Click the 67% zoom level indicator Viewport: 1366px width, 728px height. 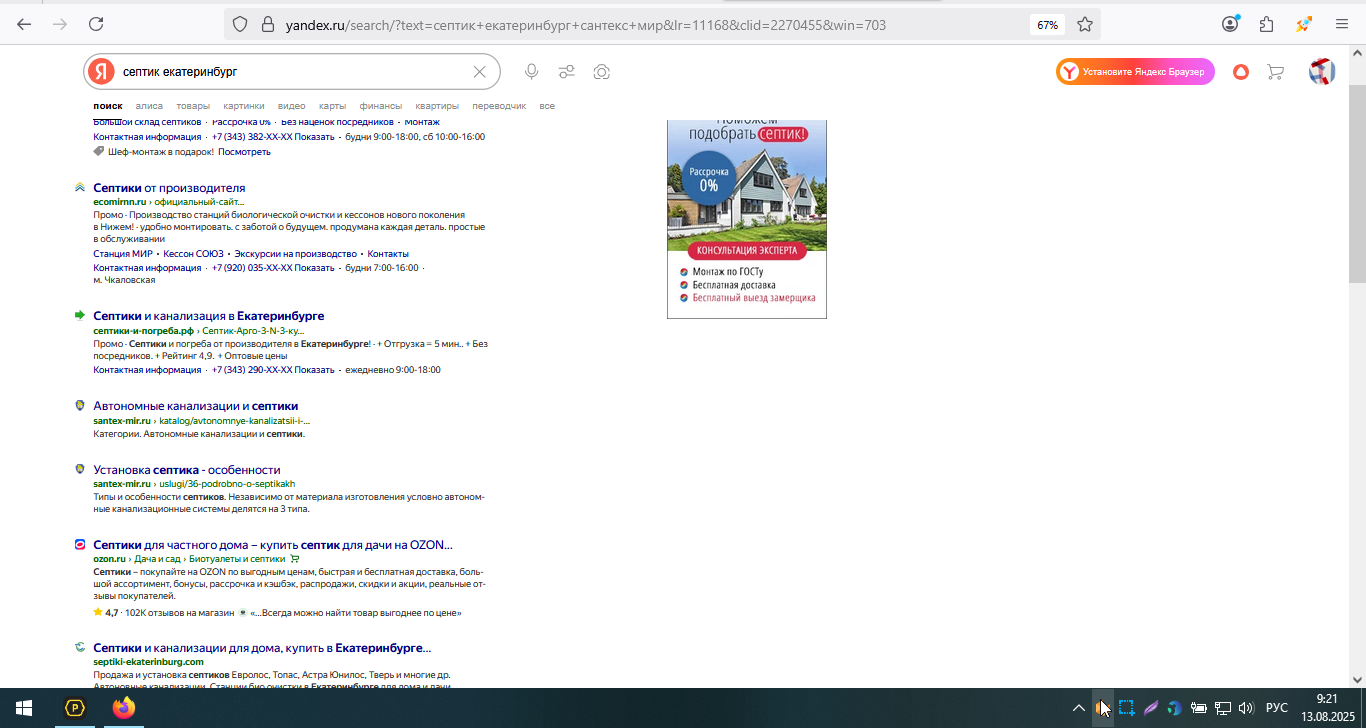pyautogui.click(x=1047, y=25)
